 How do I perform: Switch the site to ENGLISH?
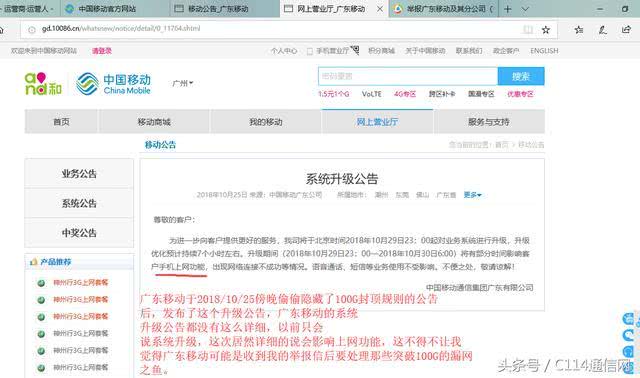click(x=544, y=51)
